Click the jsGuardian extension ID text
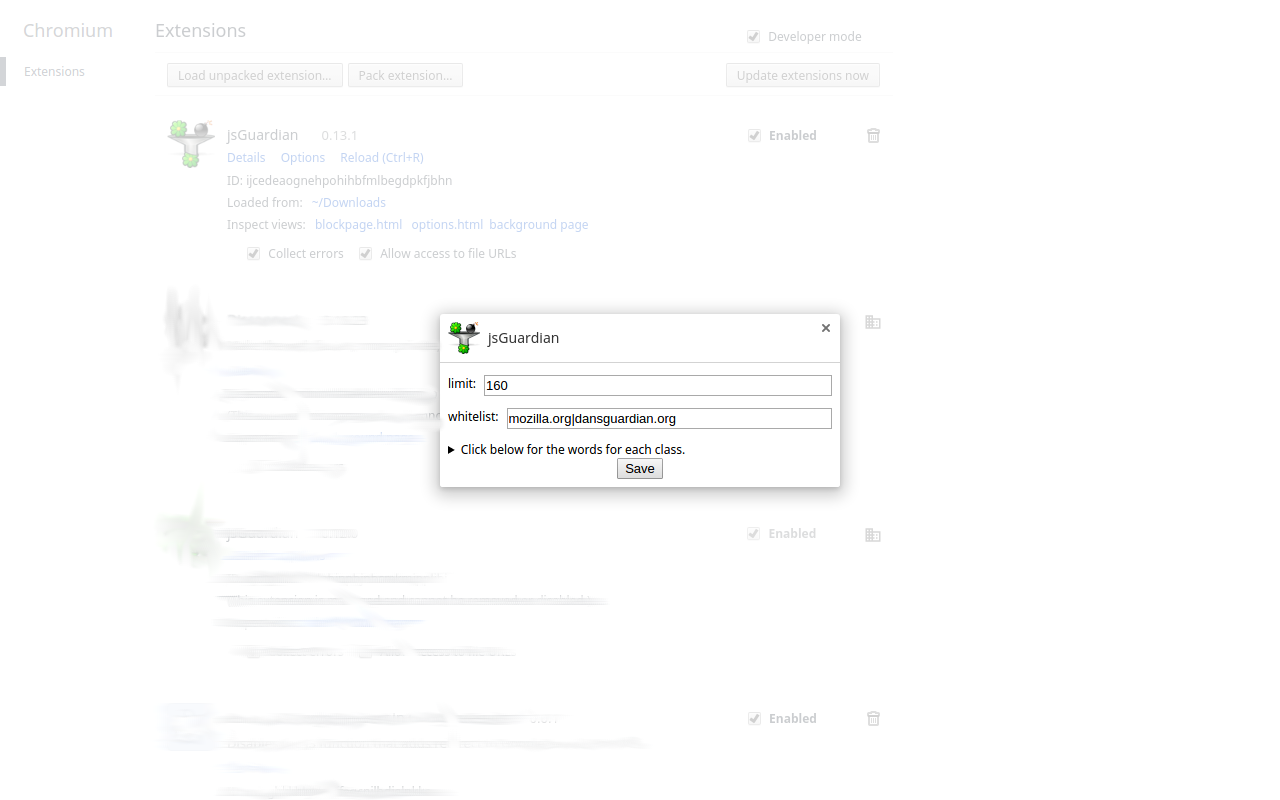Viewport: 1280px width, 800px height. point(339,180)
